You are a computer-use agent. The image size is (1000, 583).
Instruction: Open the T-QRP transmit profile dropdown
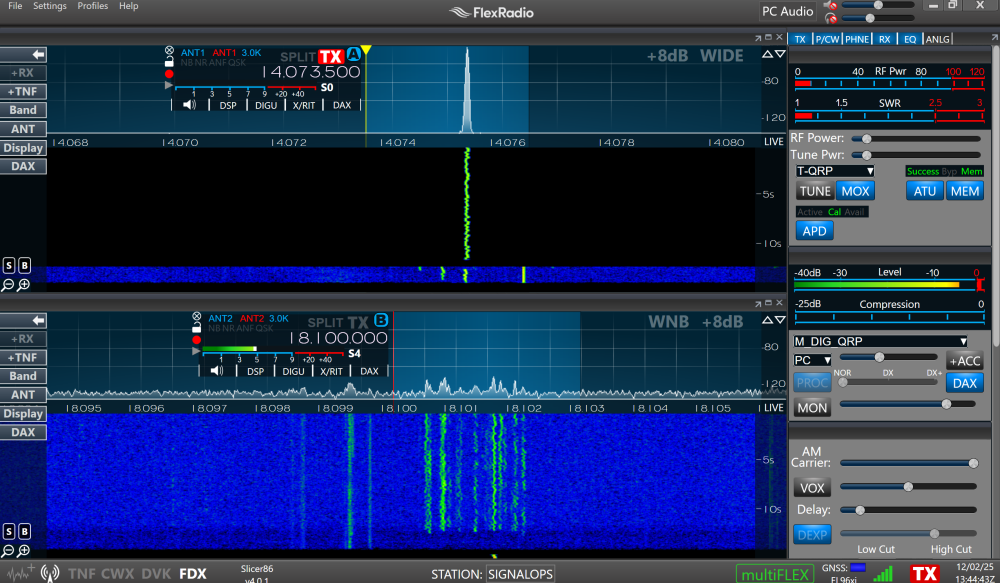coord(835,171)
